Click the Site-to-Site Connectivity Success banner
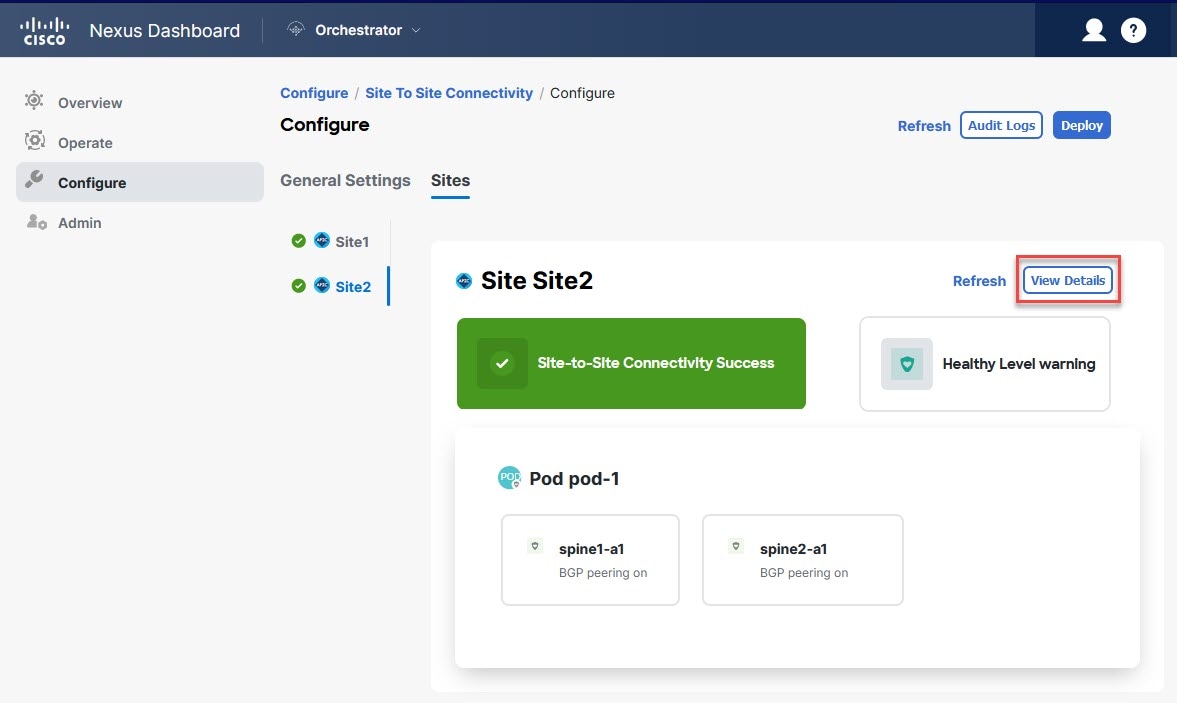1177x703 pixels. click(x=631, y=363)
